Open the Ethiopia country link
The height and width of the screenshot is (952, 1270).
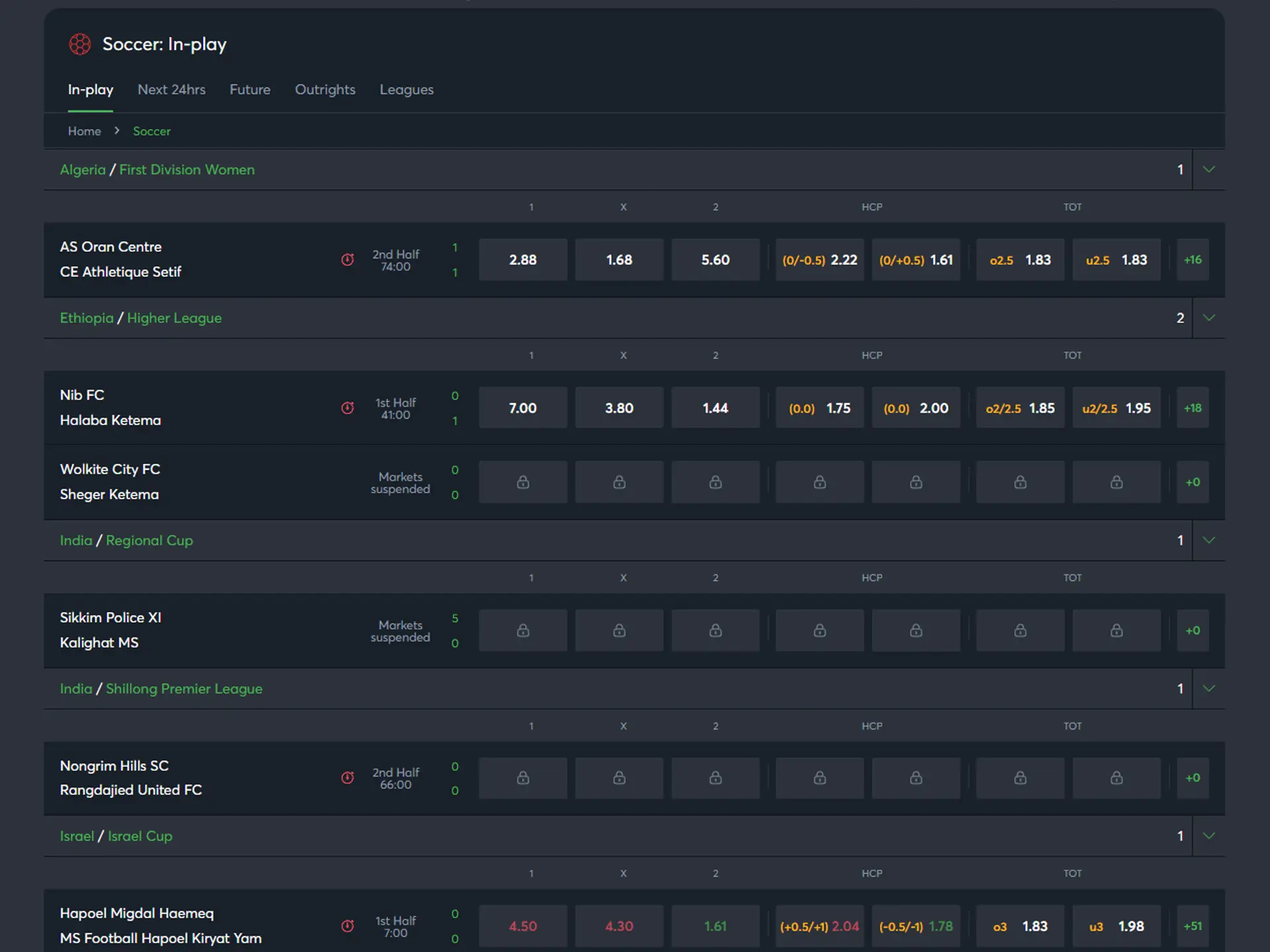(x=87, y=318)
